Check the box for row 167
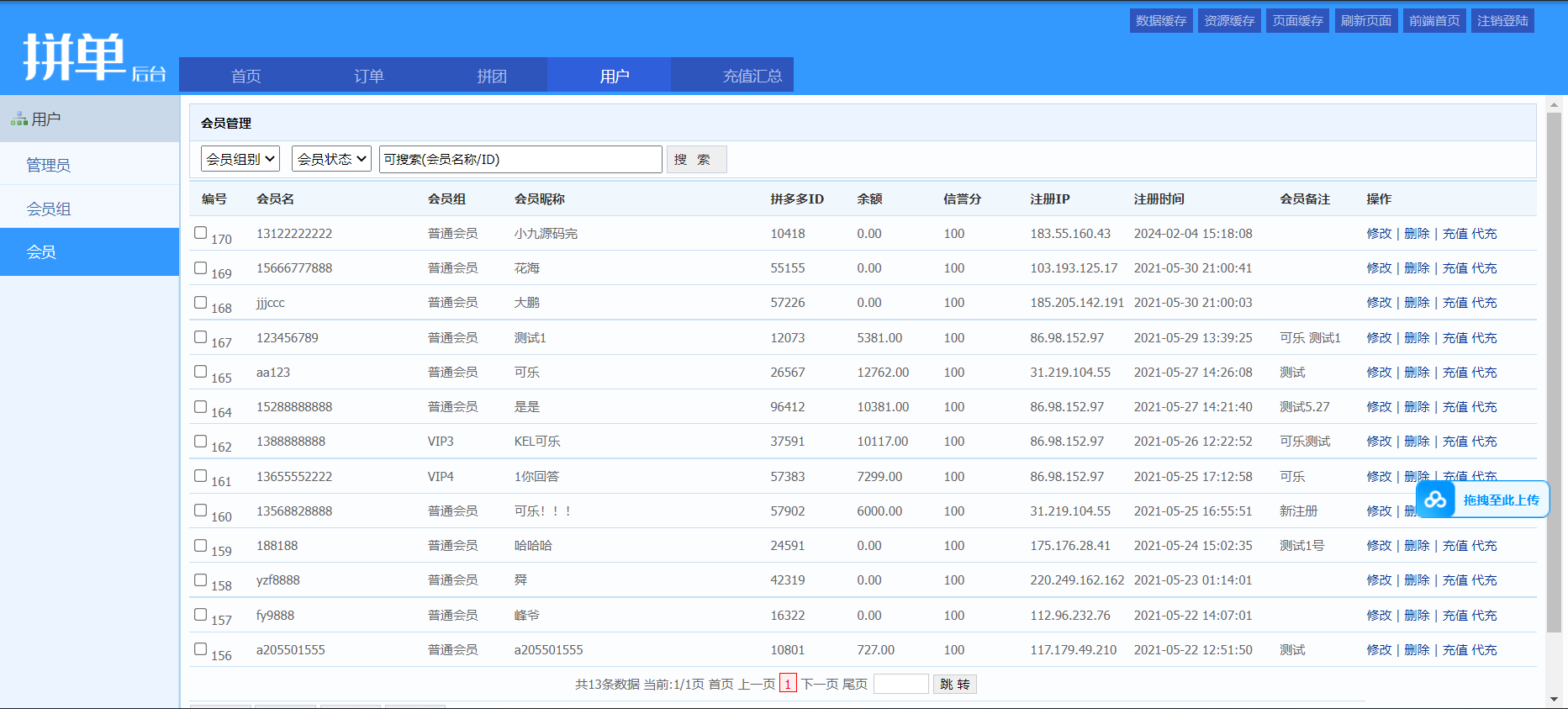1568x709 pixels. [200, 336]
